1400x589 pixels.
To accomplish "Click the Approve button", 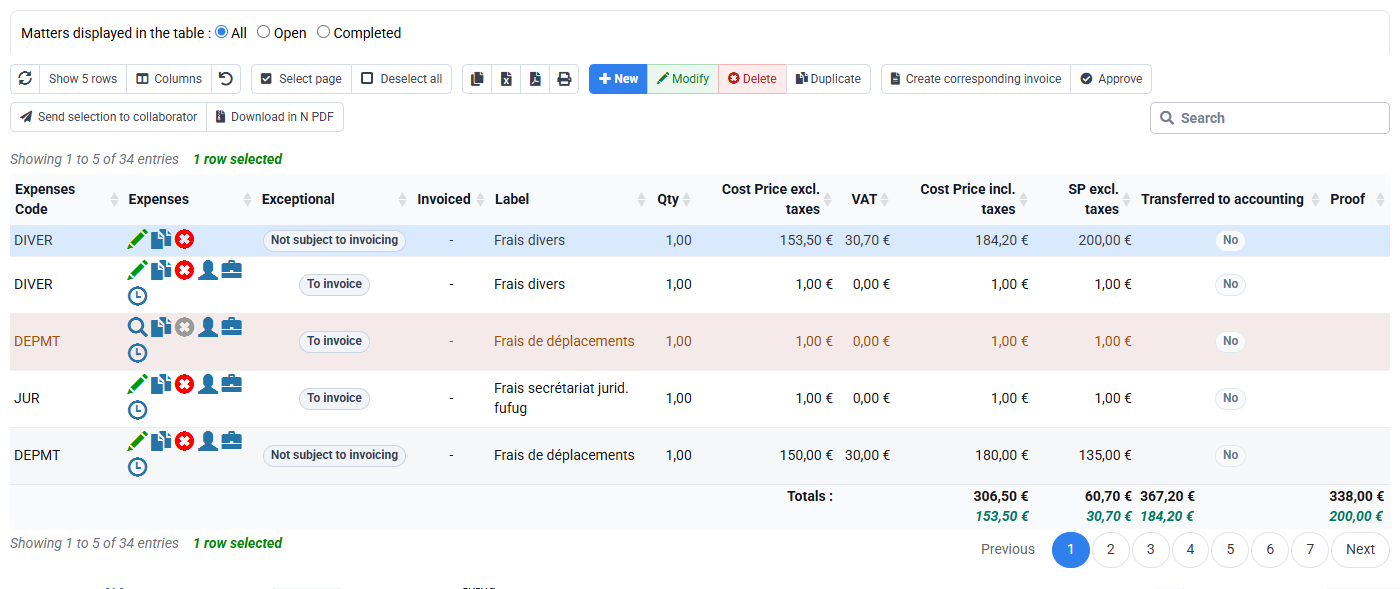I will tap(1111, 79).
